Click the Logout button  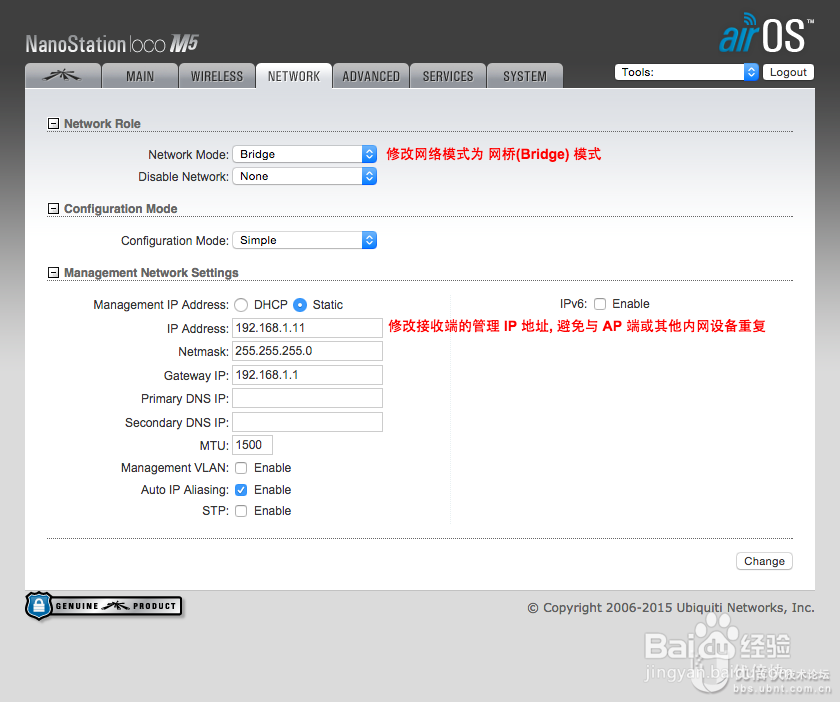point(788,72)
